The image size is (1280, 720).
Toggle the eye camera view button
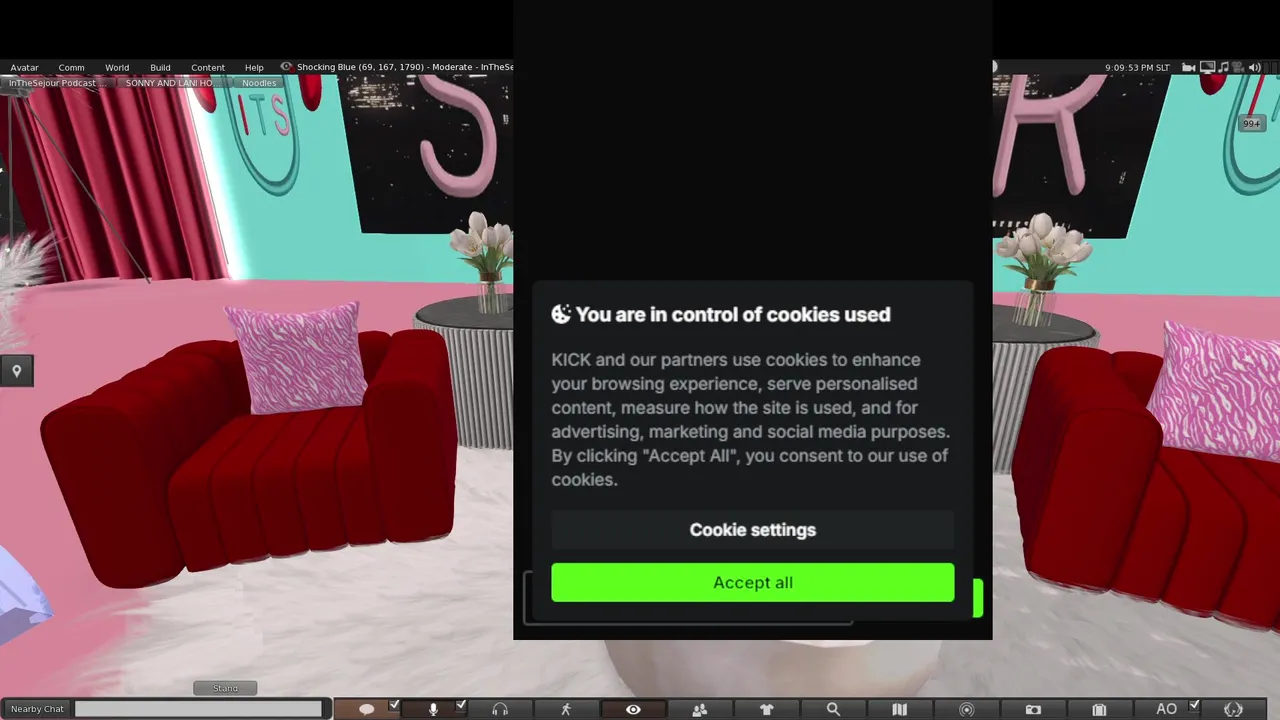633,709
